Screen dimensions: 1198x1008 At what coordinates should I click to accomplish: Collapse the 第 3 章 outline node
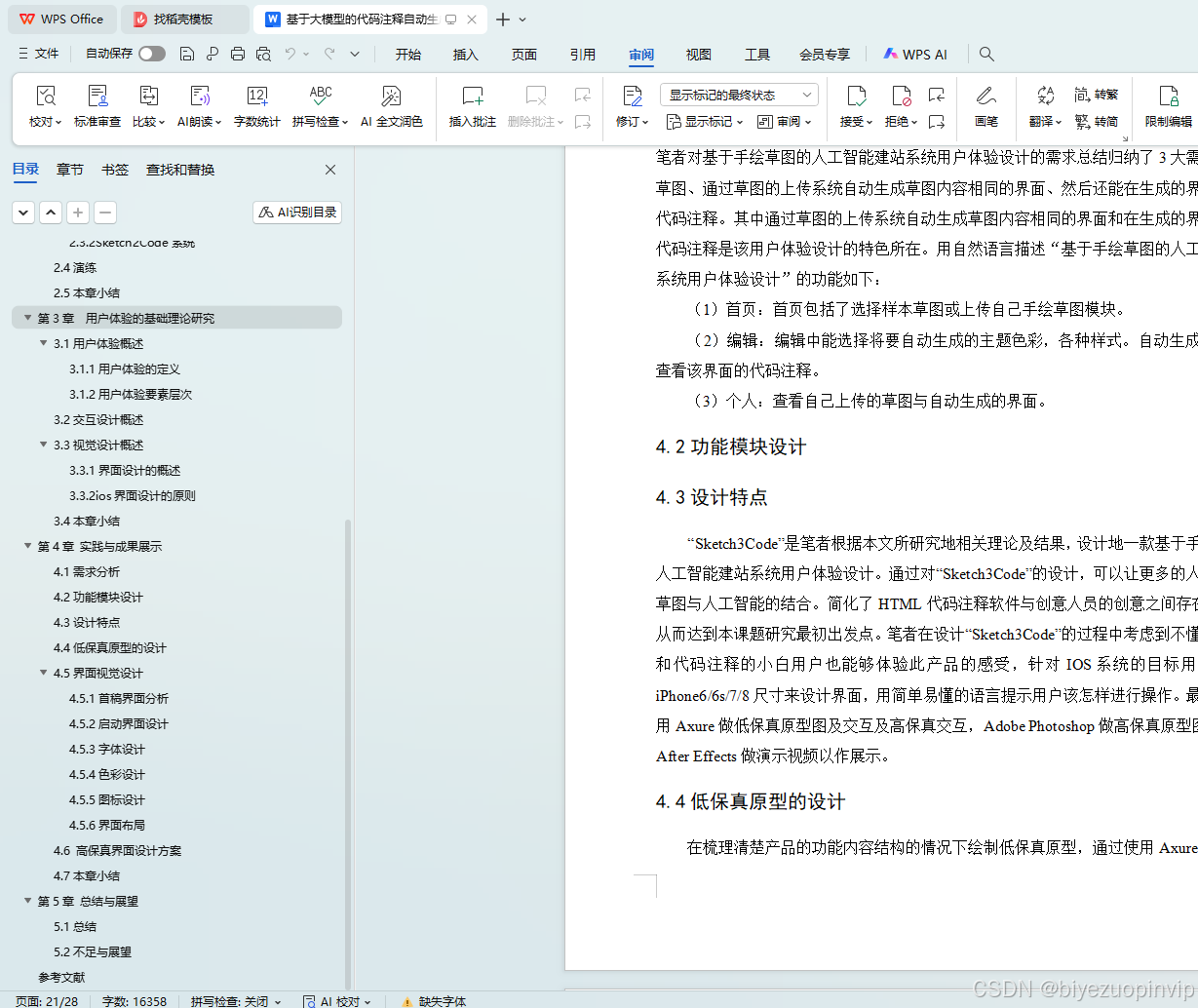pyautogui.click(x=27, y=318)
